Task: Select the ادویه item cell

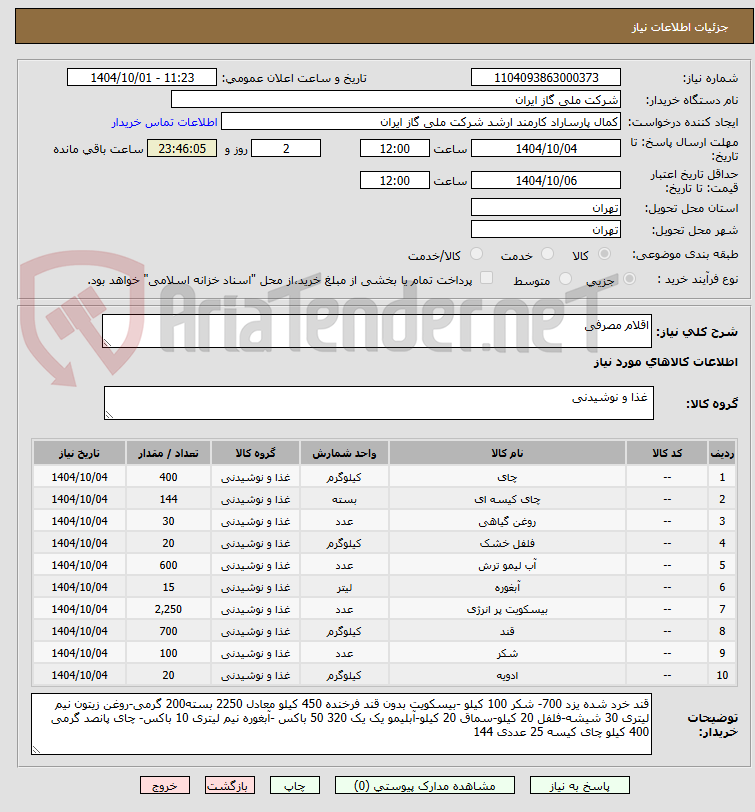Action: [x=507, y=675]
